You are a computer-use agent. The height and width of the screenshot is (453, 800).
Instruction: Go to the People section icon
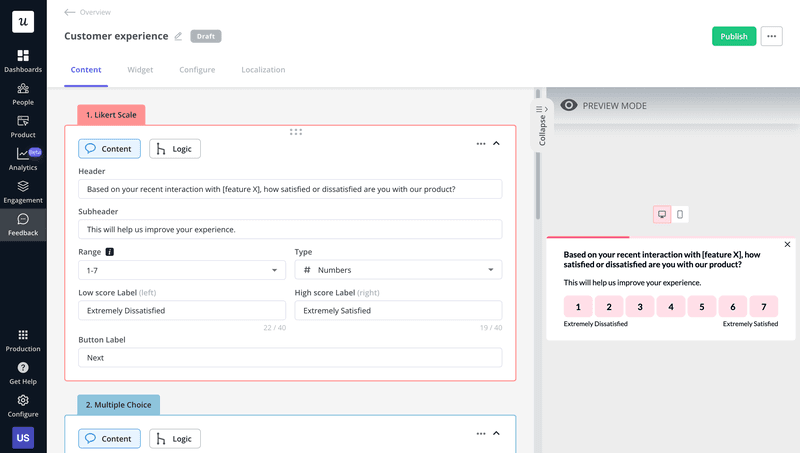(x=23, y=89)
